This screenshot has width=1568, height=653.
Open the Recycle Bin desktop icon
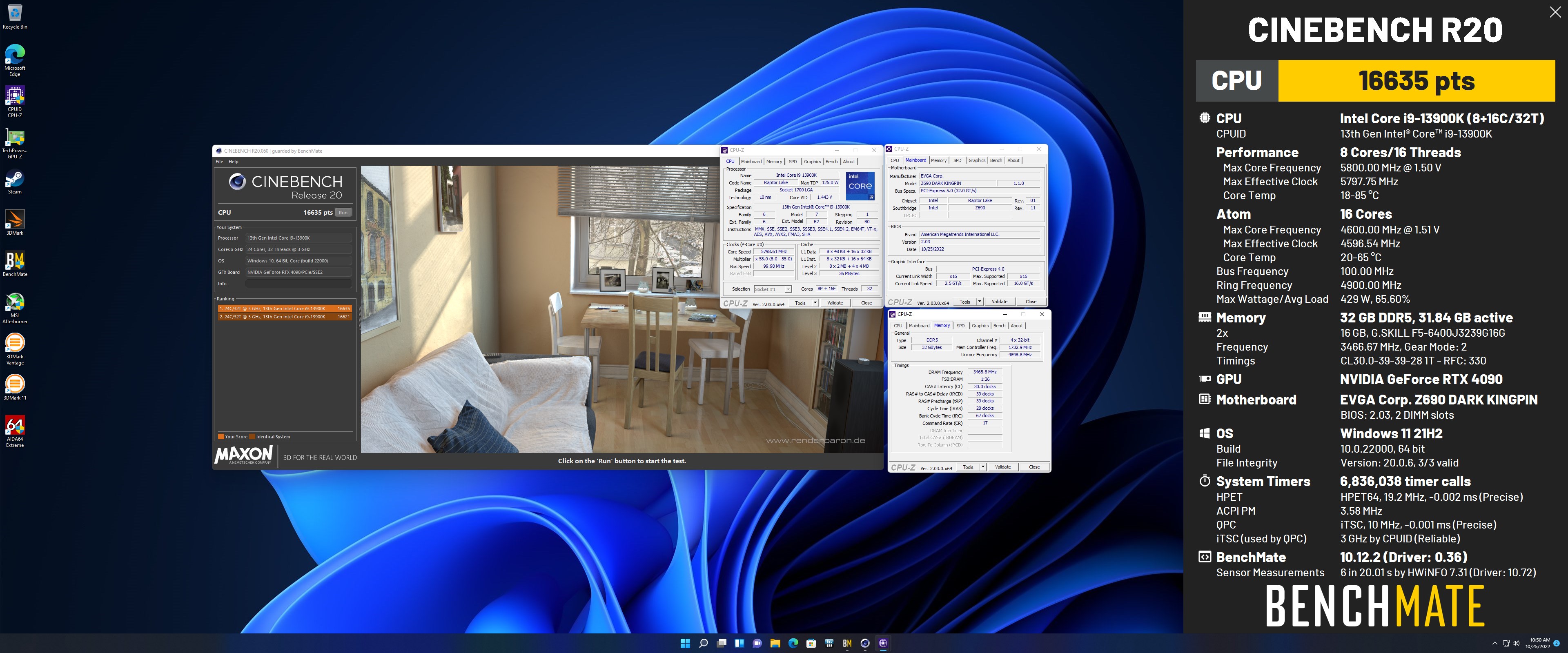pos(15,17)
